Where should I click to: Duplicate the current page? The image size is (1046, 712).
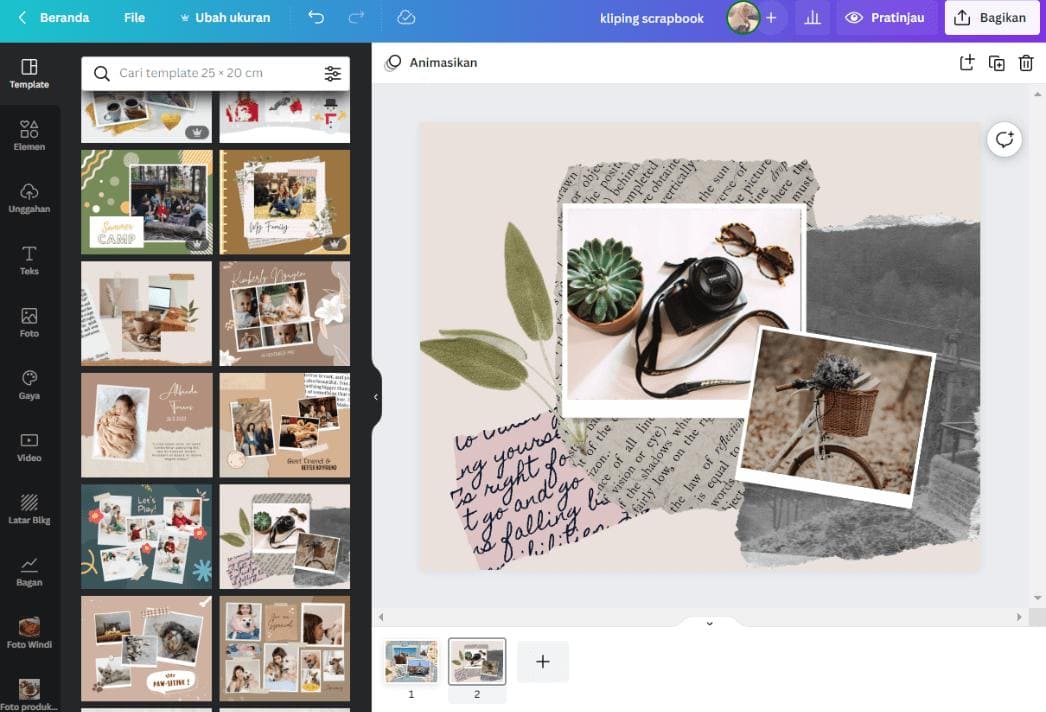point(997,63)
